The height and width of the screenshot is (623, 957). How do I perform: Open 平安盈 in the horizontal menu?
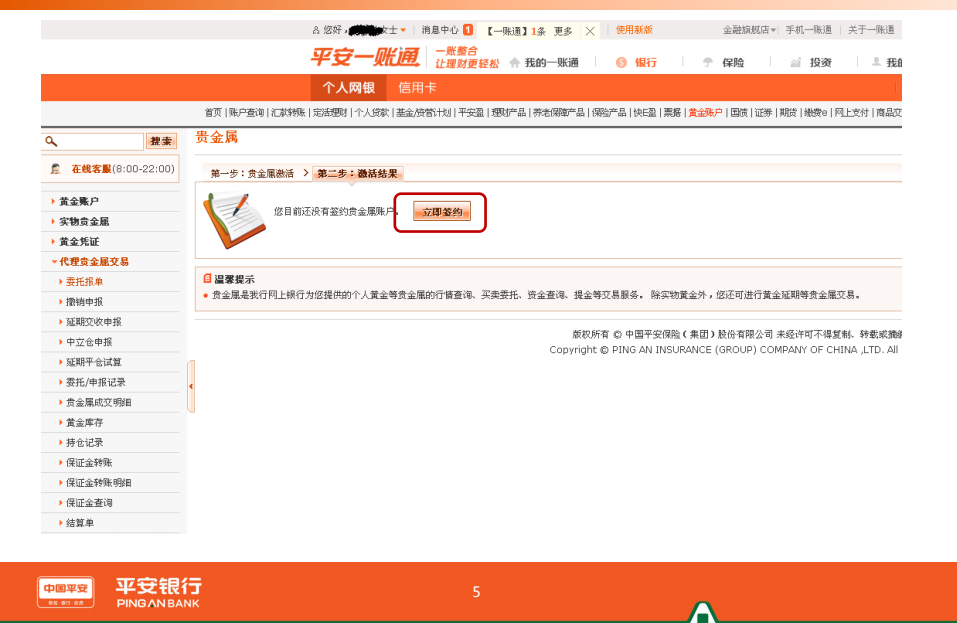point(471,112)
